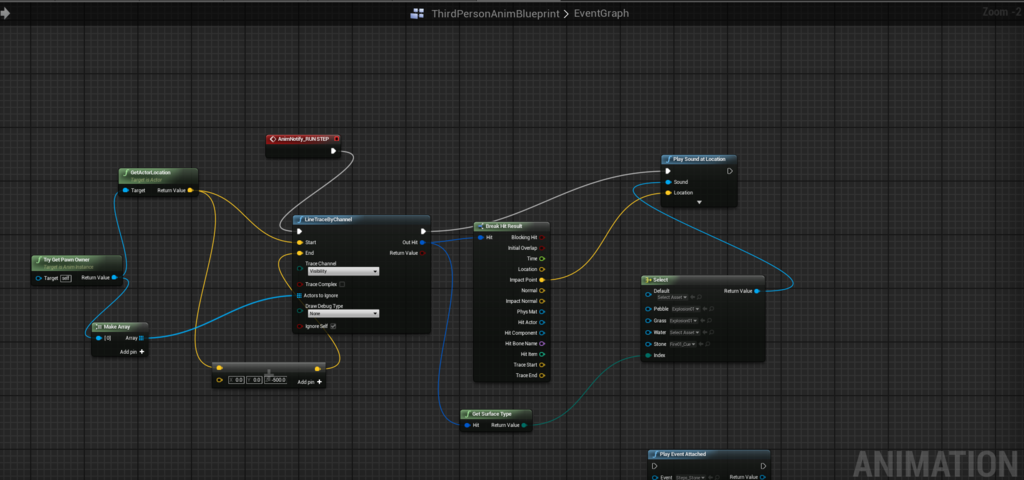Click the Hit Bone Name output pin
The height and width of the screenshot is (480, 1024).
[x=542, y=344]
